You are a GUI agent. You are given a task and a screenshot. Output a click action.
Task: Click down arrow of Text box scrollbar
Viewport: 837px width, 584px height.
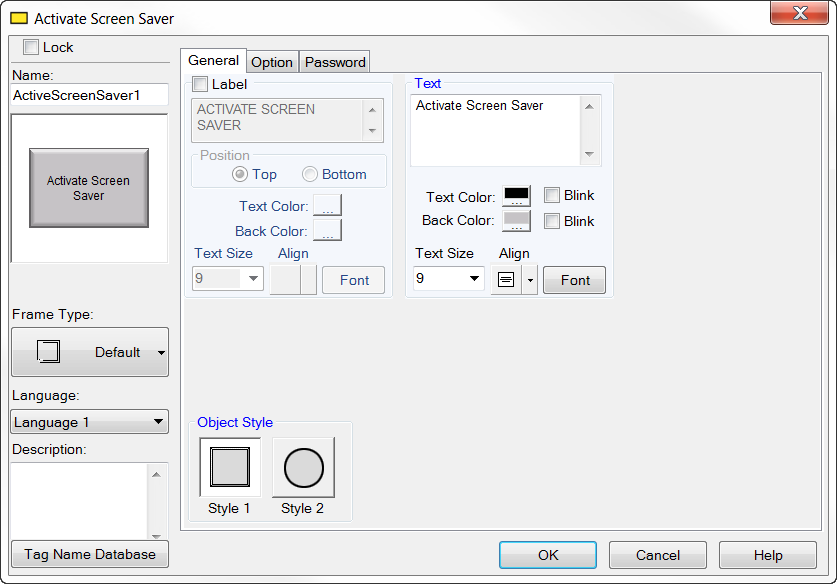pos(589,154)
